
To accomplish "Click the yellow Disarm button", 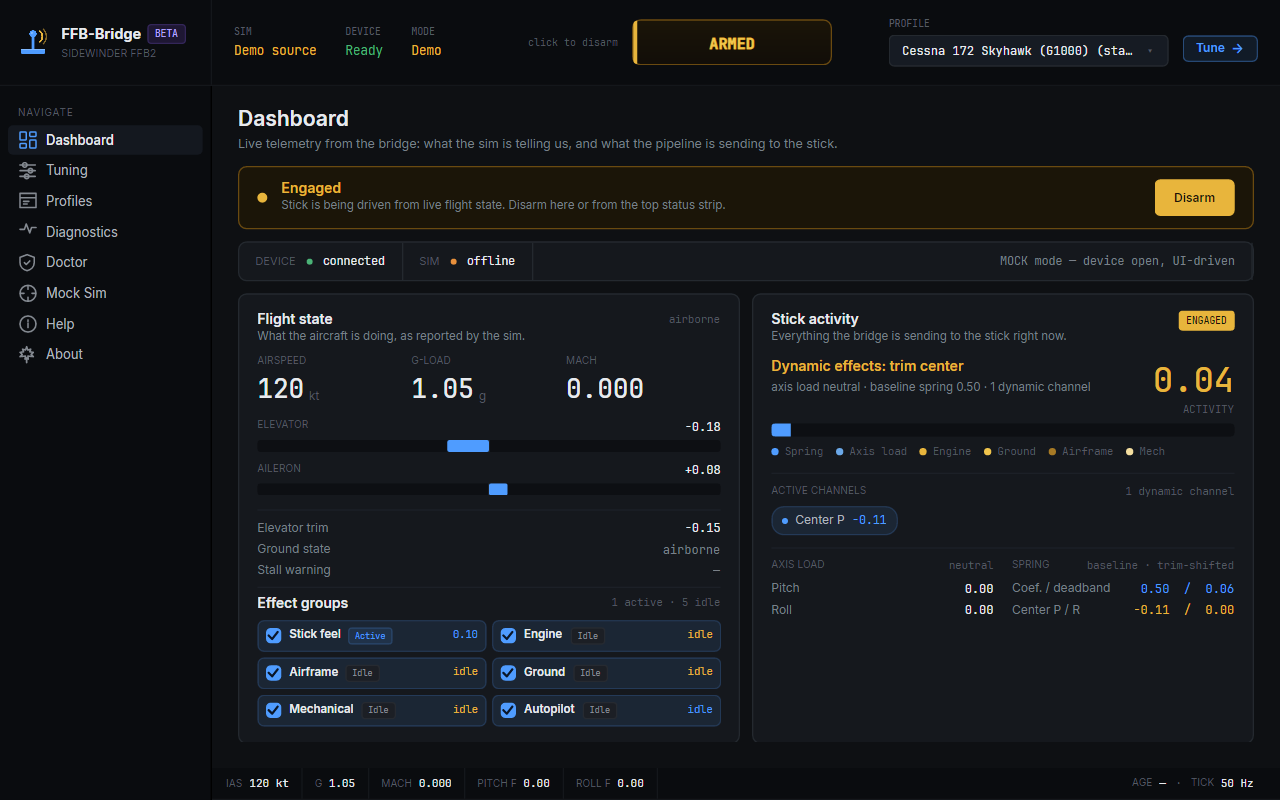I will 1194,198.
